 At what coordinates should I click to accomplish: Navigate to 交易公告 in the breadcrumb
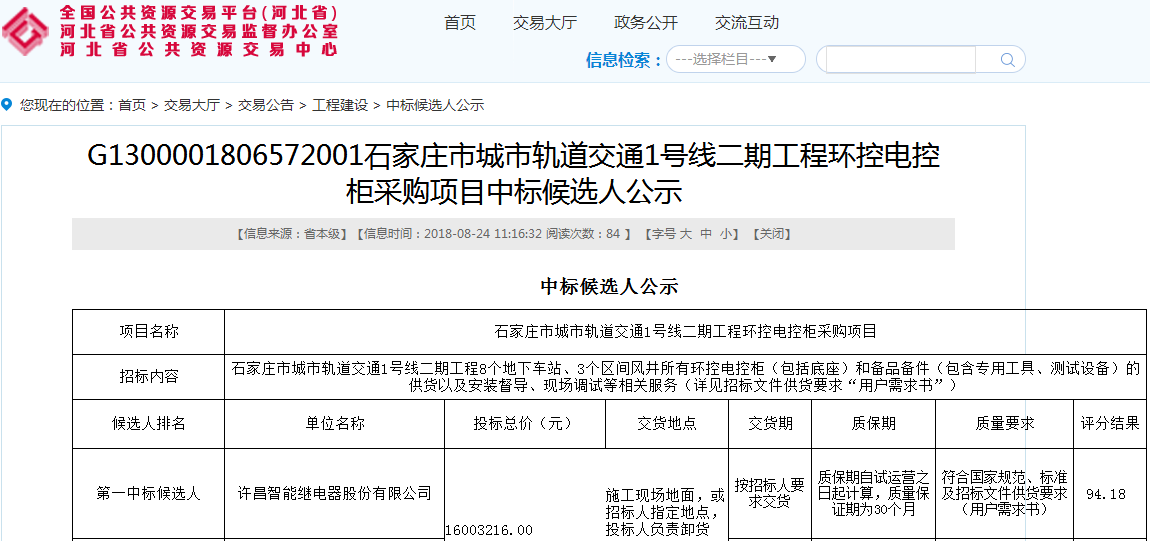266,105
